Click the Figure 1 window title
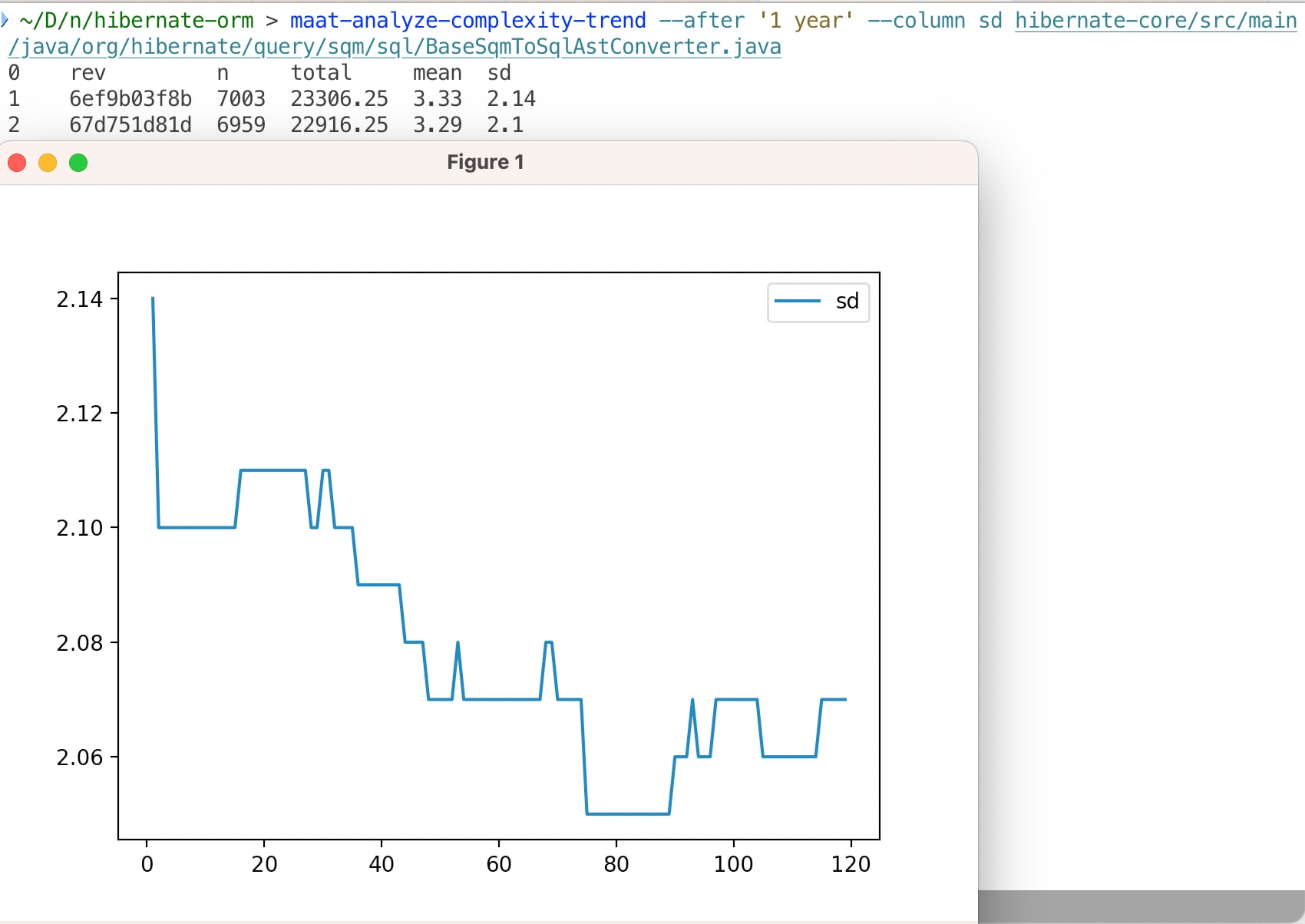This screenshot has height=924, width=1305. click(x=485, y=162)
